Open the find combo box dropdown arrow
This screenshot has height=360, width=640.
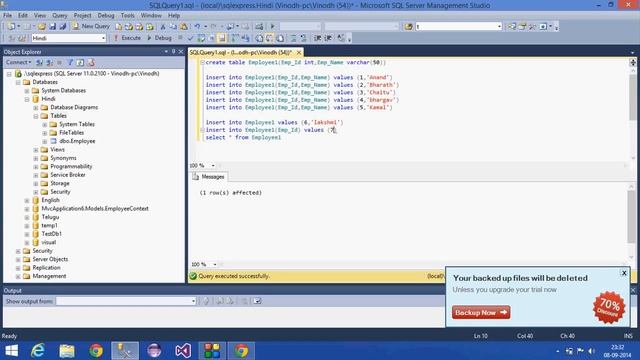tap(499, 27)
